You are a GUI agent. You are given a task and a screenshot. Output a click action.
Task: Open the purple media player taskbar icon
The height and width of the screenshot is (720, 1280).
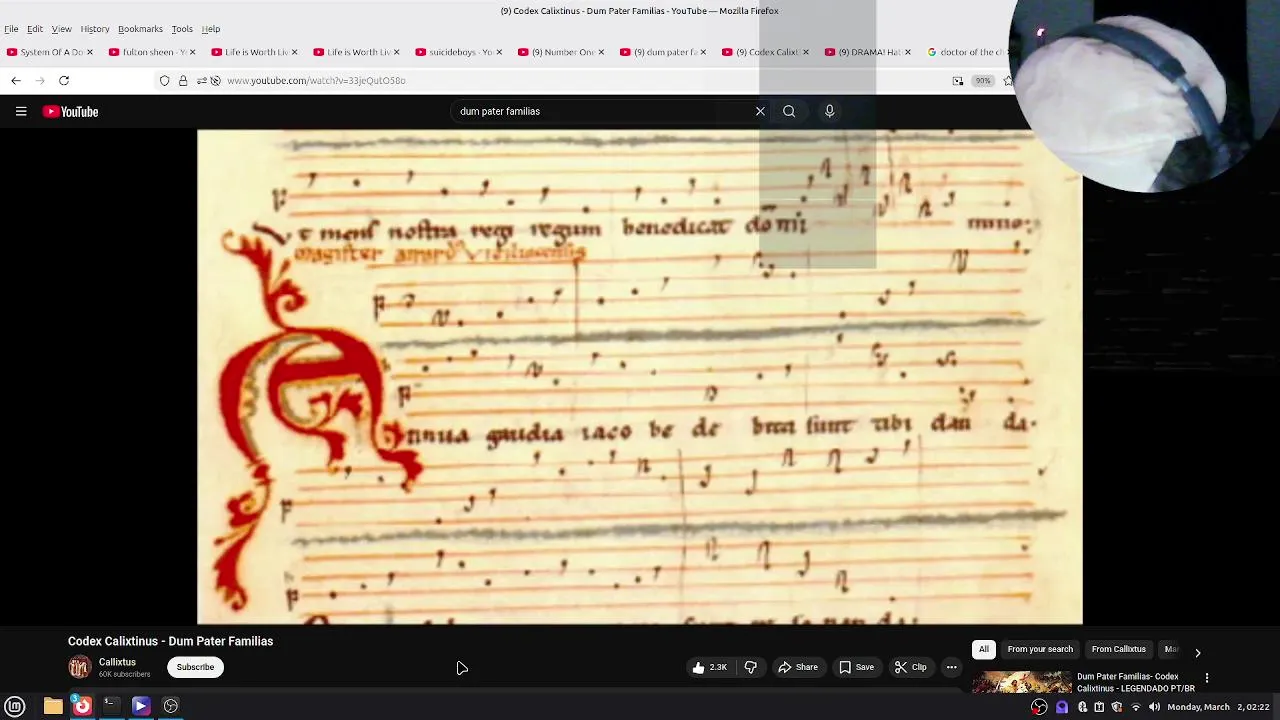[x=141, y=706]
